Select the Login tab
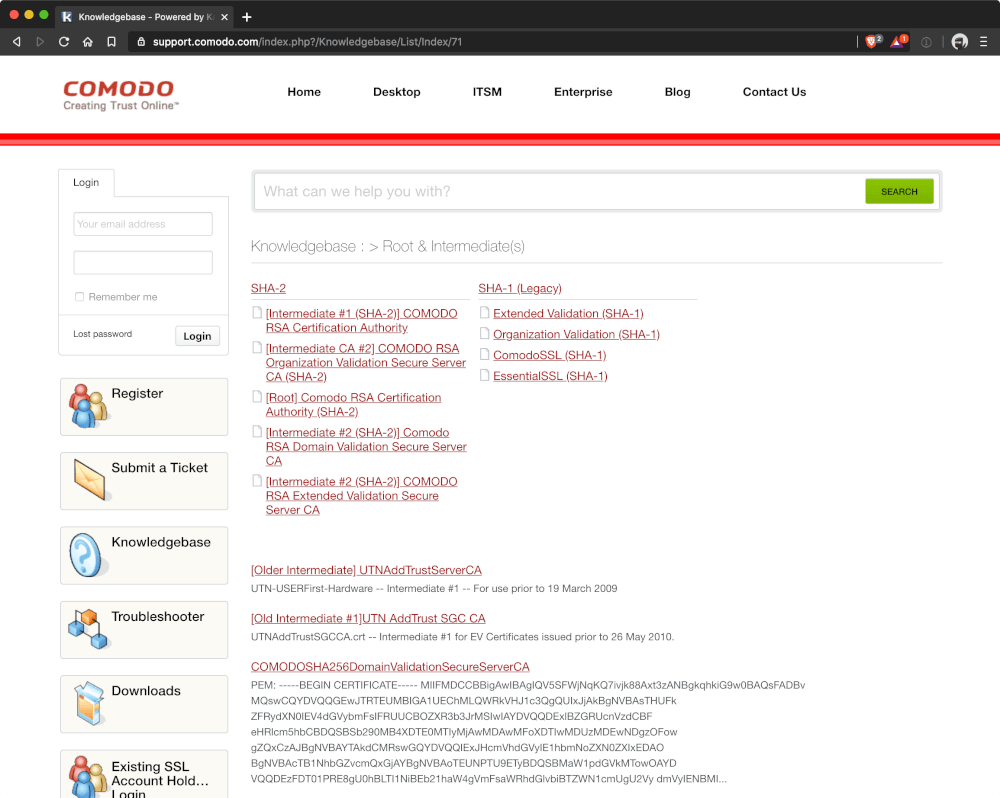 click(x=86, y=182)
